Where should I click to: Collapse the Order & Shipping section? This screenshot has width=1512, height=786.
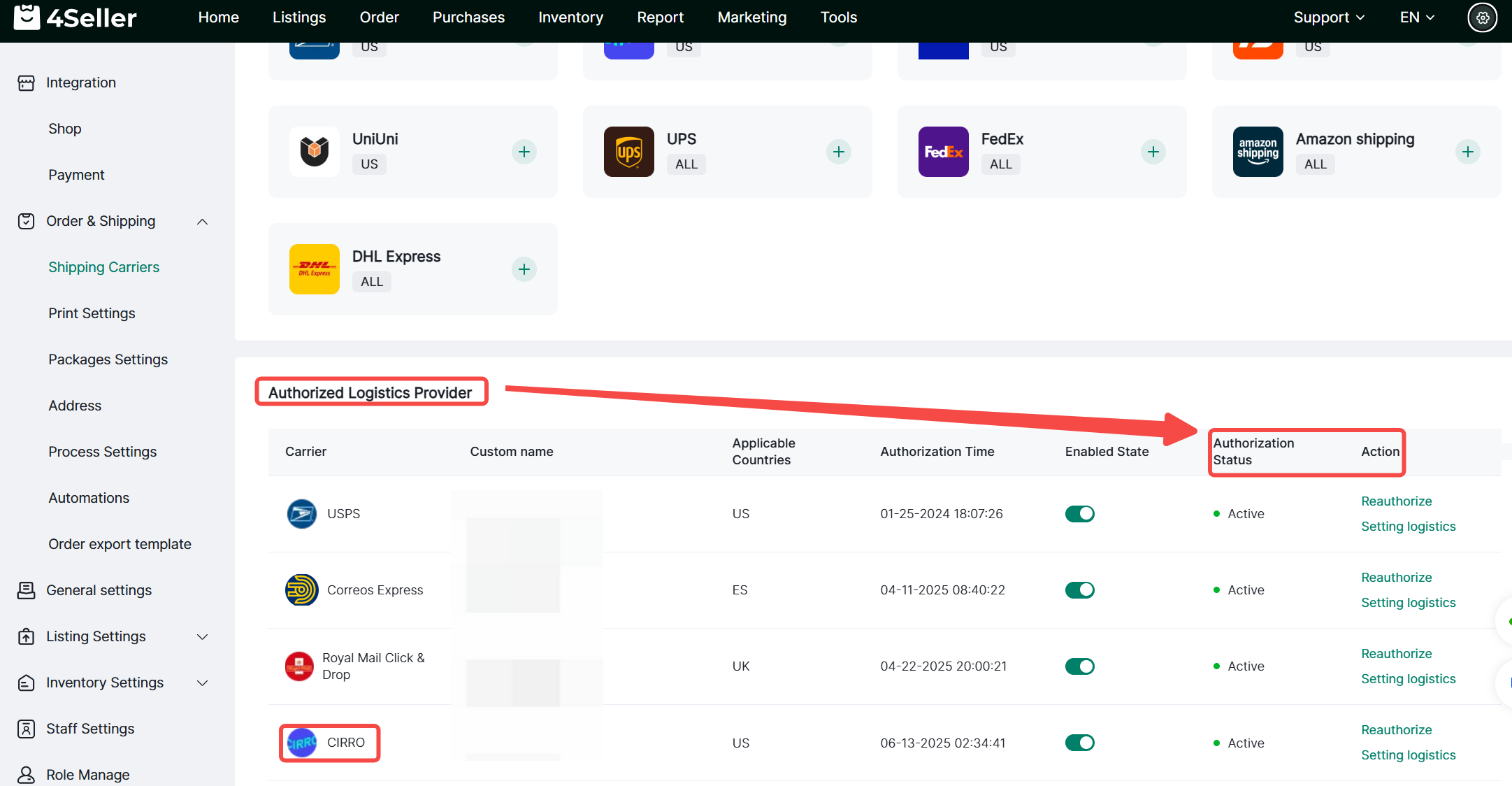tap(202, 222)
